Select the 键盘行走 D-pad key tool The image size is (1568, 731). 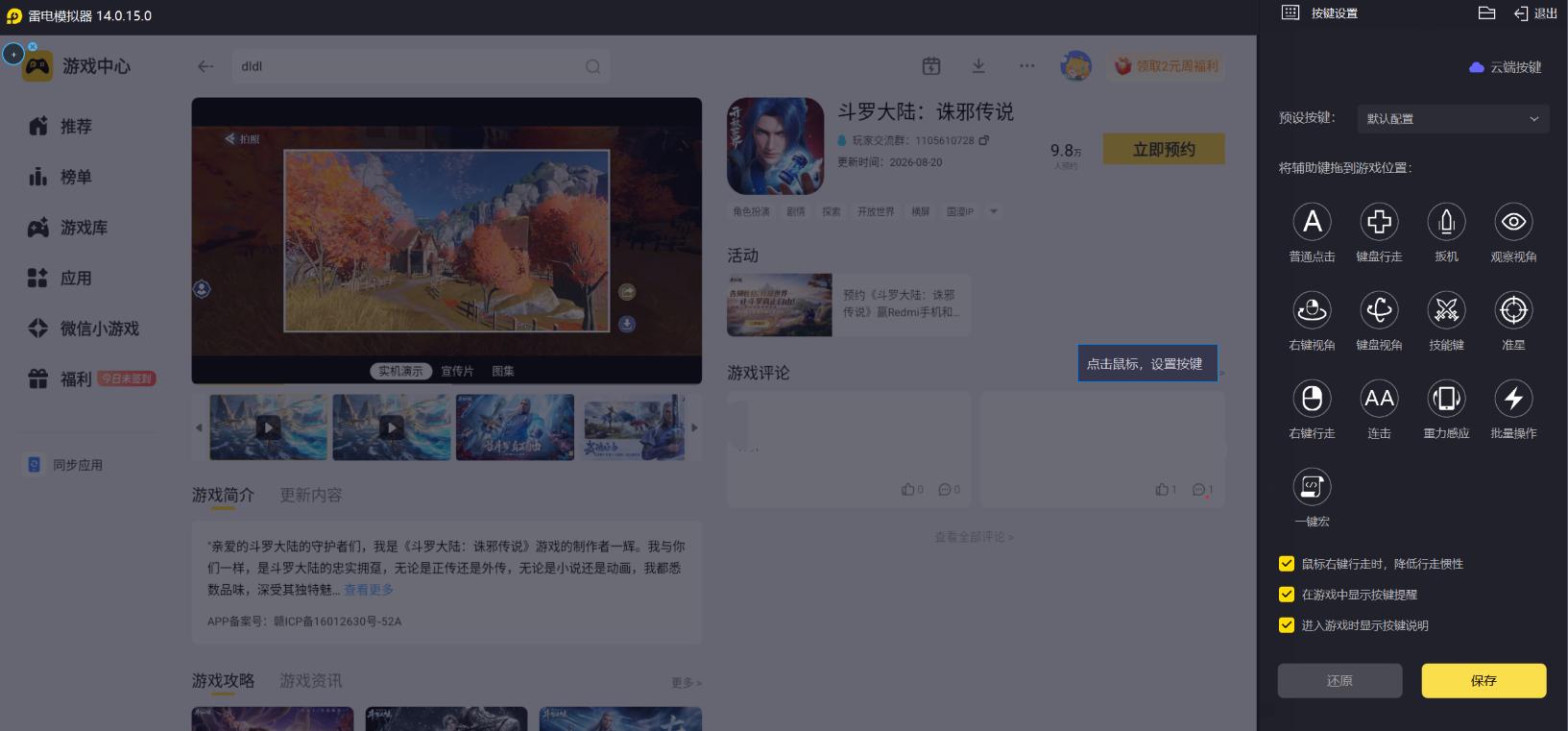click(x=1379, y=222)
